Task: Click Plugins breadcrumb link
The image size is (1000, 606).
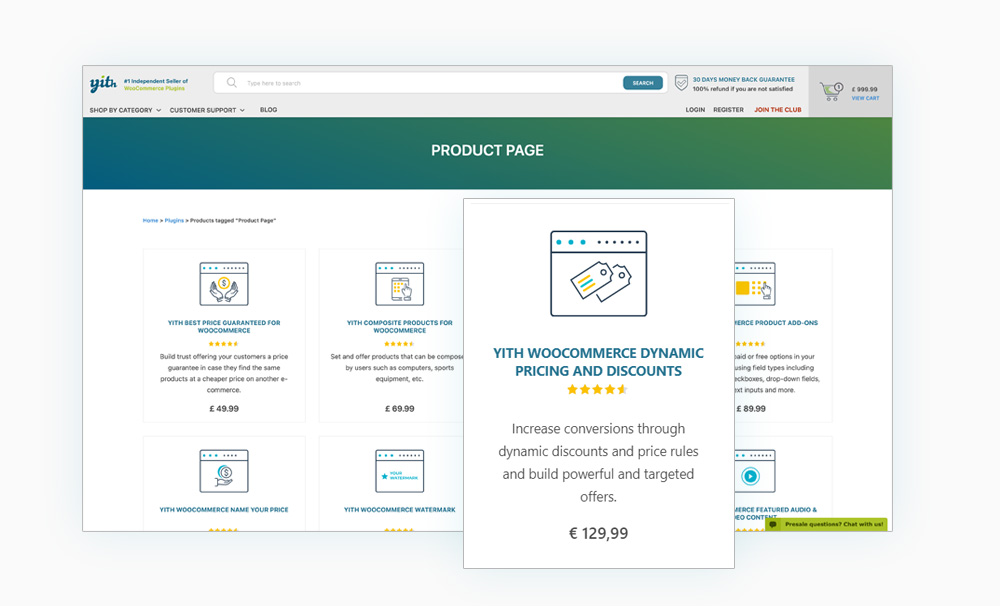Action: click(x=174, y=221)
